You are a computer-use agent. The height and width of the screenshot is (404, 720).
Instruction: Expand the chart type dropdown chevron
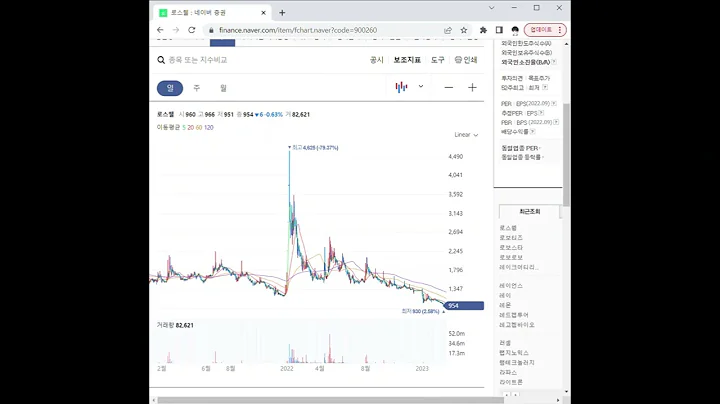point(421,86)
